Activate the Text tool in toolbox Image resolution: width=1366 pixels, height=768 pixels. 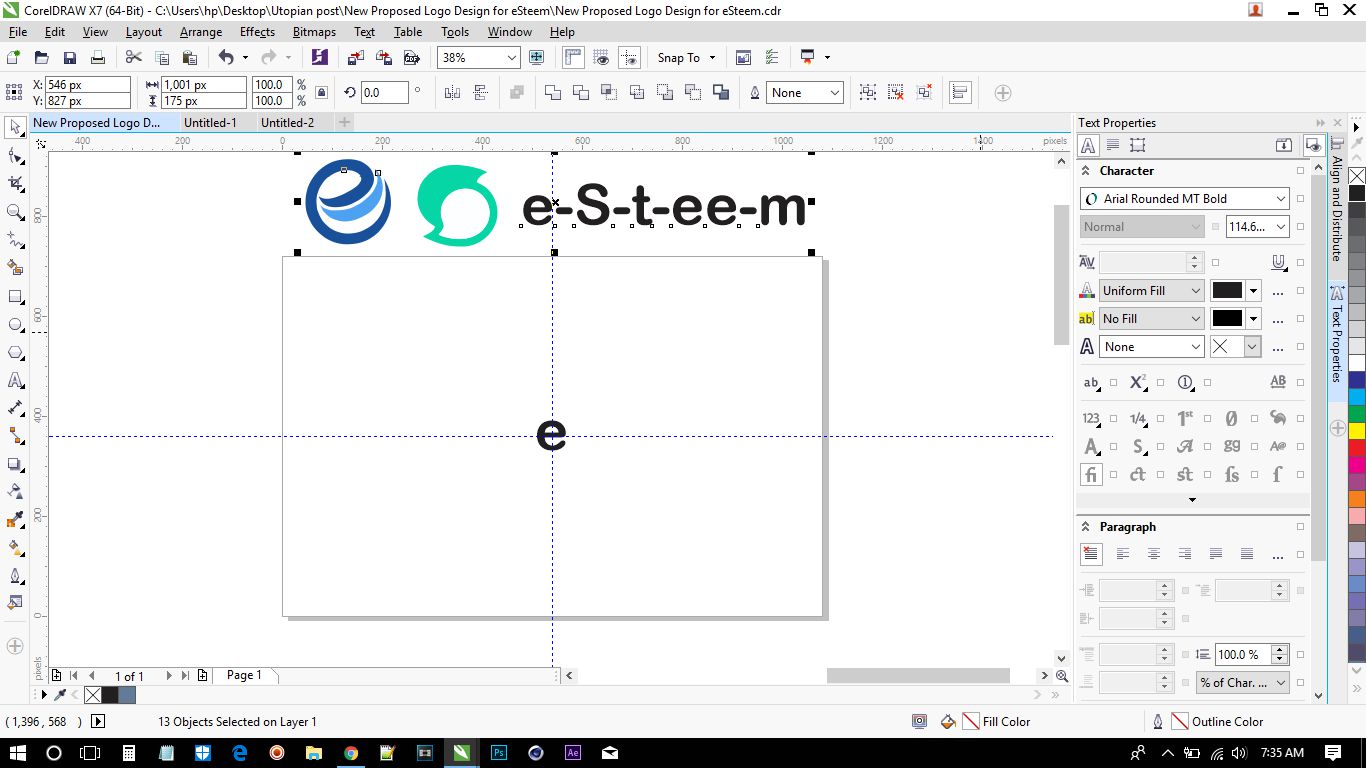[x=15, y=380]
